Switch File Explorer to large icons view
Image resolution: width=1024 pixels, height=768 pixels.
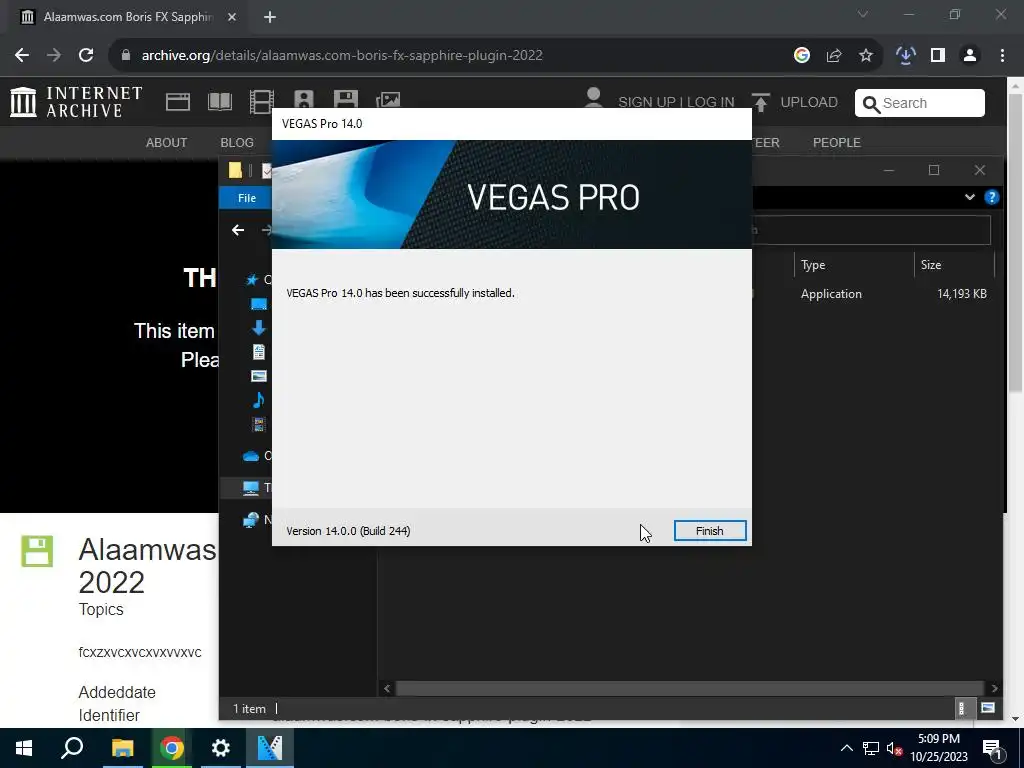tap(987, 709)
